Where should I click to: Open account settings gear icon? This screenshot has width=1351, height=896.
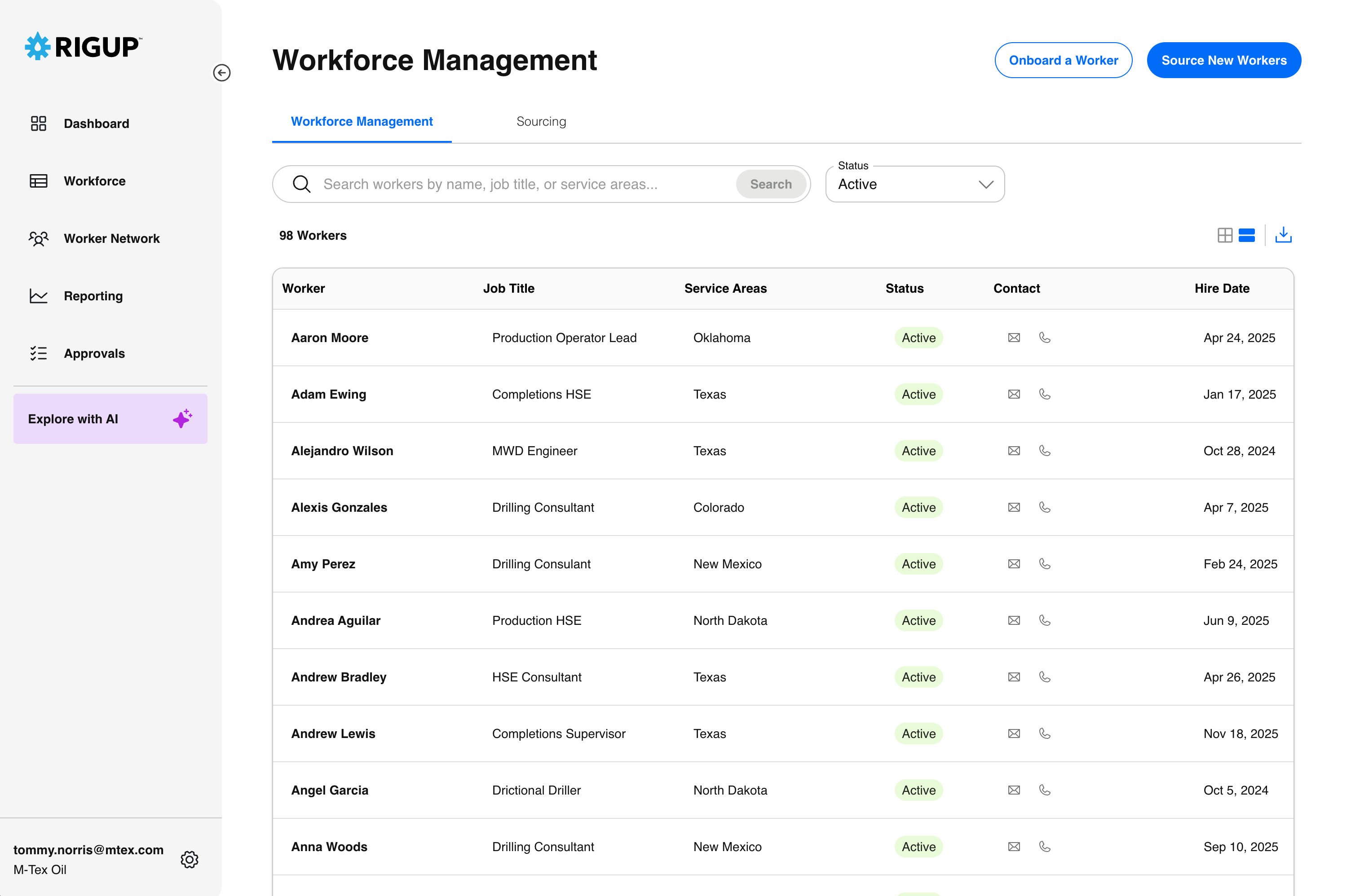189,860
